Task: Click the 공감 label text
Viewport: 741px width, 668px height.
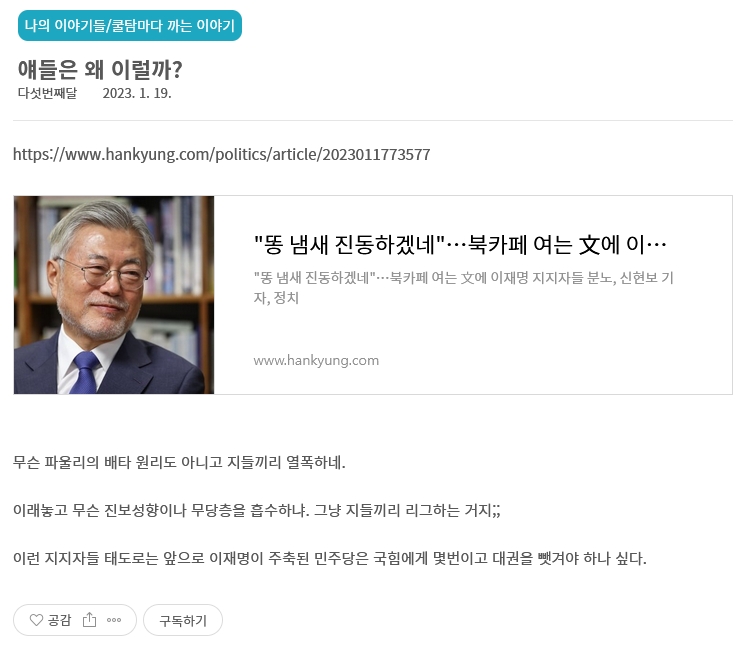Action: [60, 620]
